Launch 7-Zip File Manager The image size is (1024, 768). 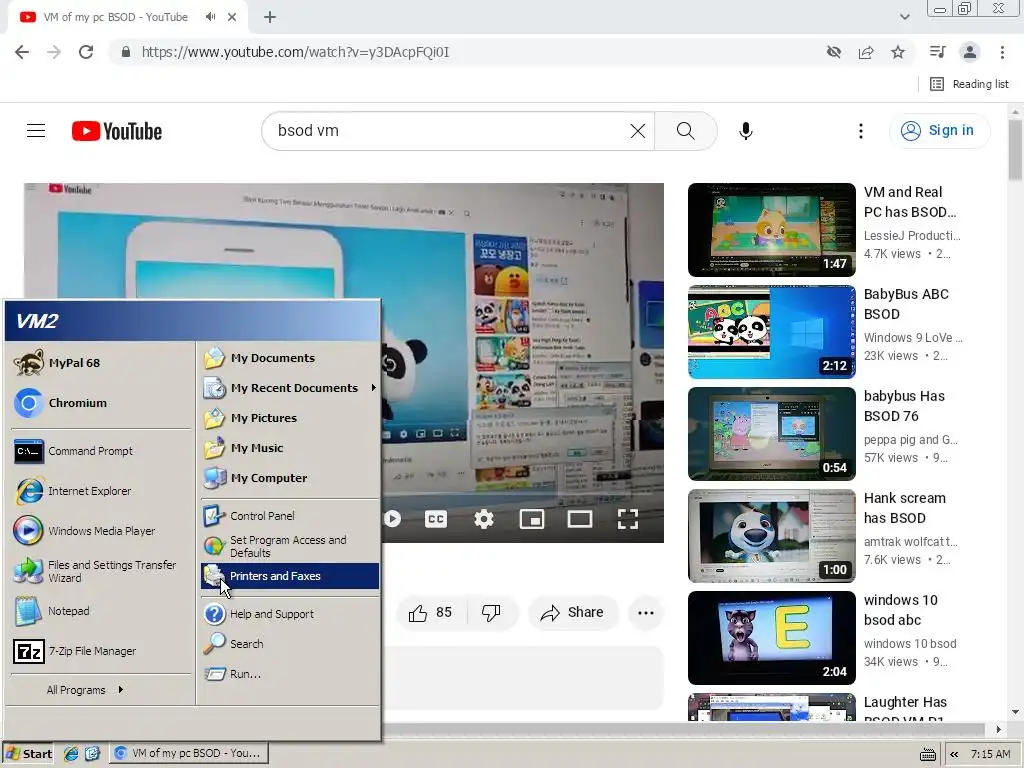[101, 651]
